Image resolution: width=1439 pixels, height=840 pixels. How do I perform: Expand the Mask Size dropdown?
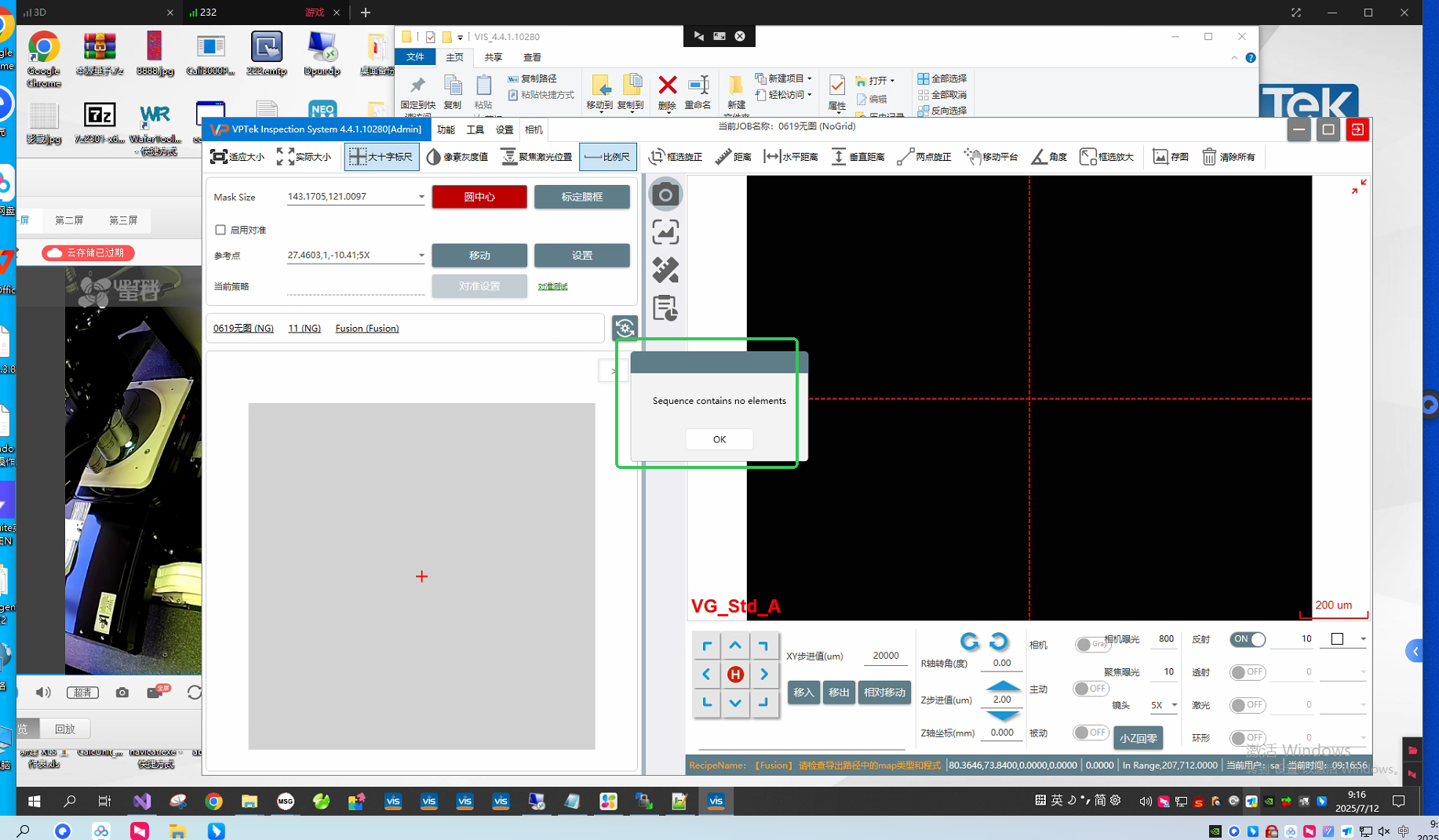[x=421, y=197]
